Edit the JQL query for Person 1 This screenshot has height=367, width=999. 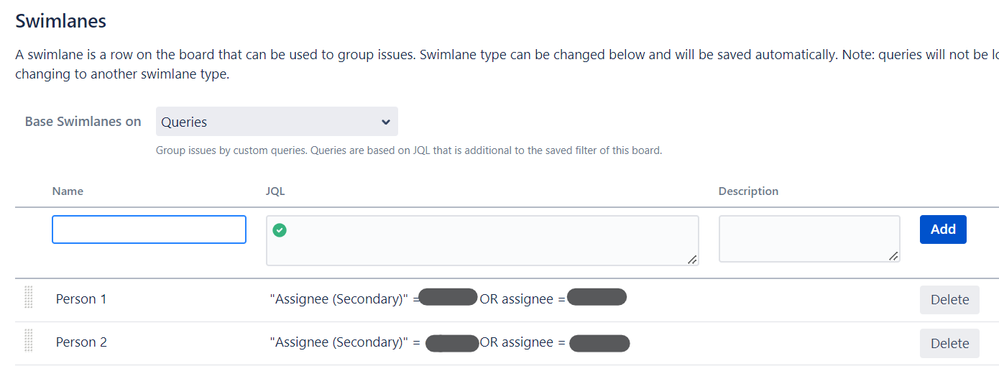447,298
